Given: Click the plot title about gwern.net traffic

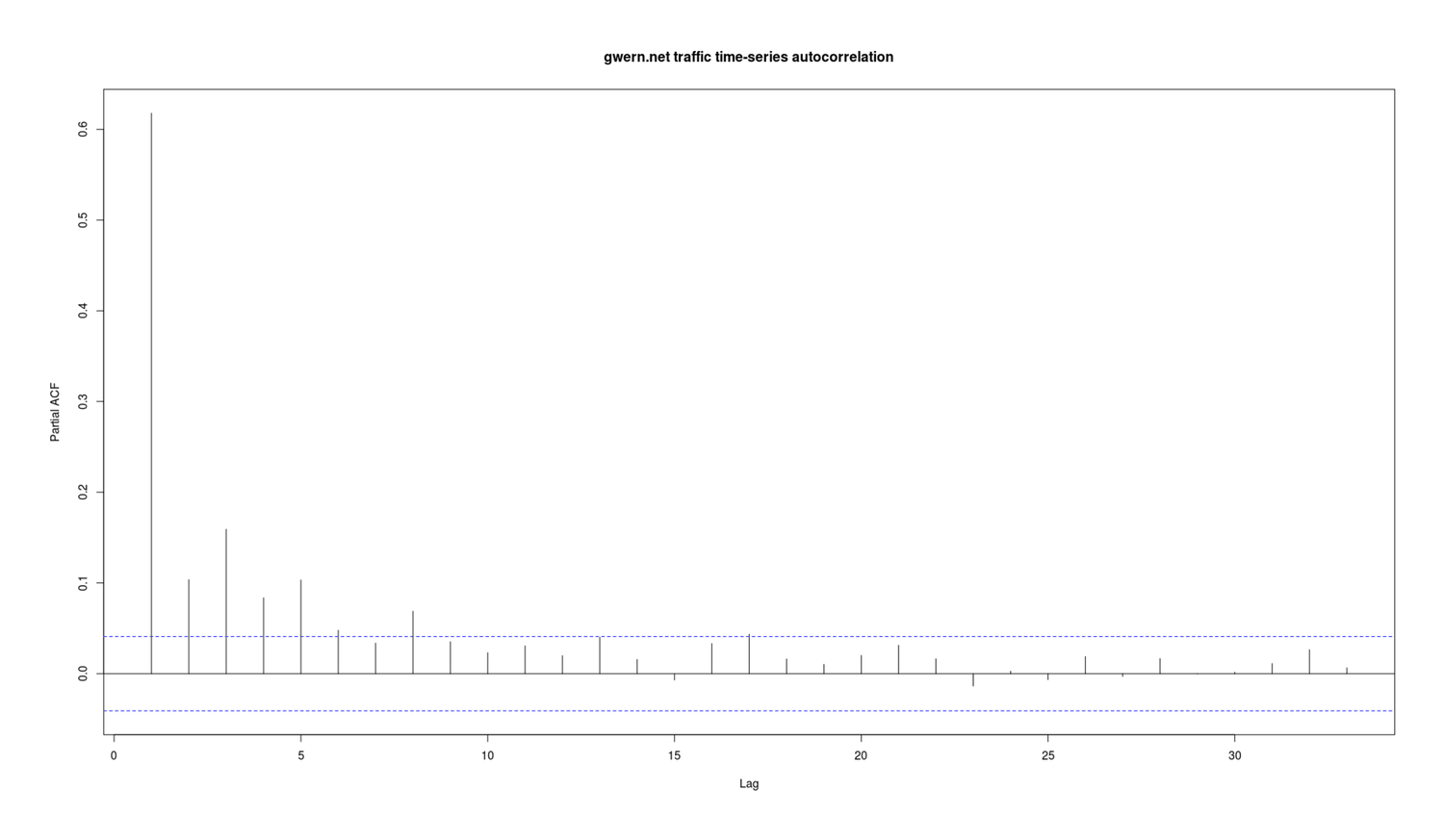Looking at the screenshot, I should (x=748, y=58).
